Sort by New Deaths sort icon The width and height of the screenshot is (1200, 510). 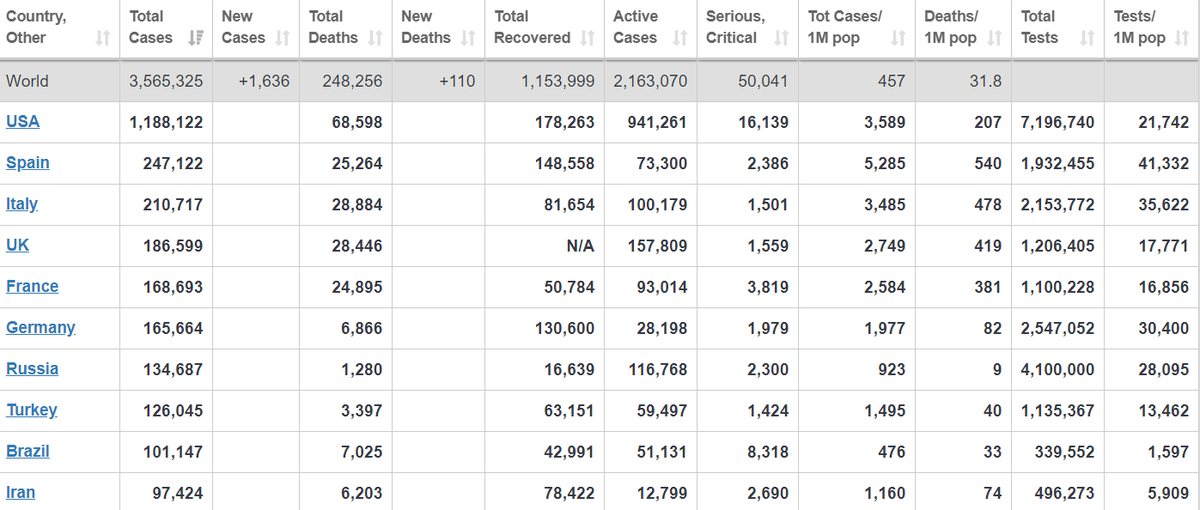[x=469, y=38]
